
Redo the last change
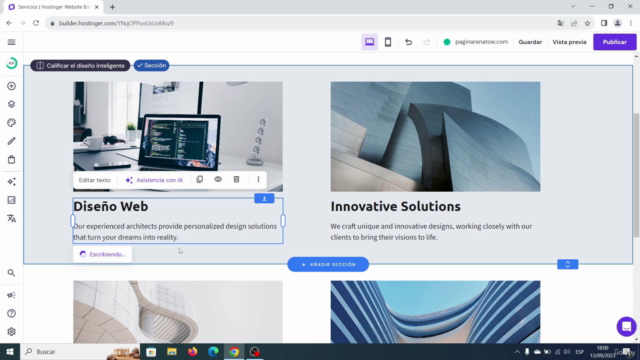tap(427, 42)
